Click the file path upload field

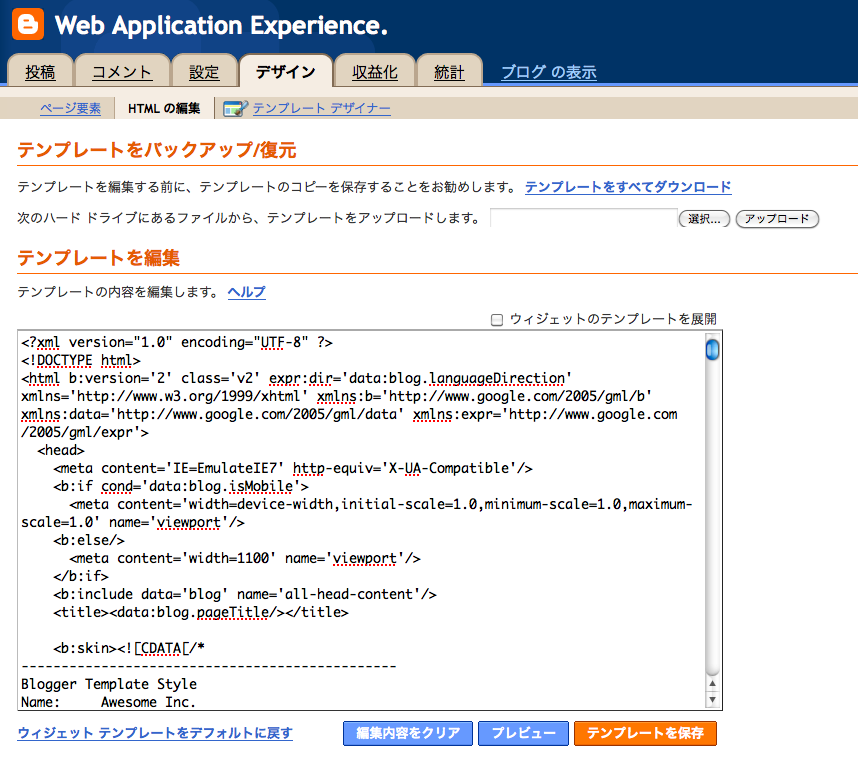tap(584, 218)
